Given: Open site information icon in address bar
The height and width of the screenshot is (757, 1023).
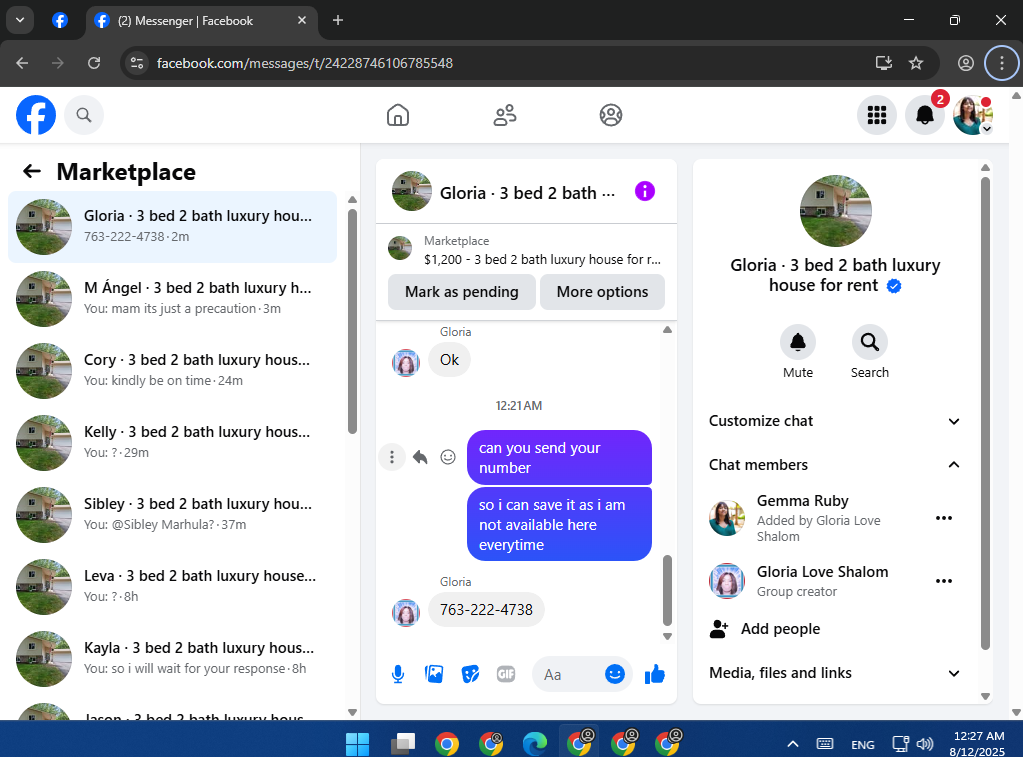Looking at the screenshot, I should [x=137, y=63].
